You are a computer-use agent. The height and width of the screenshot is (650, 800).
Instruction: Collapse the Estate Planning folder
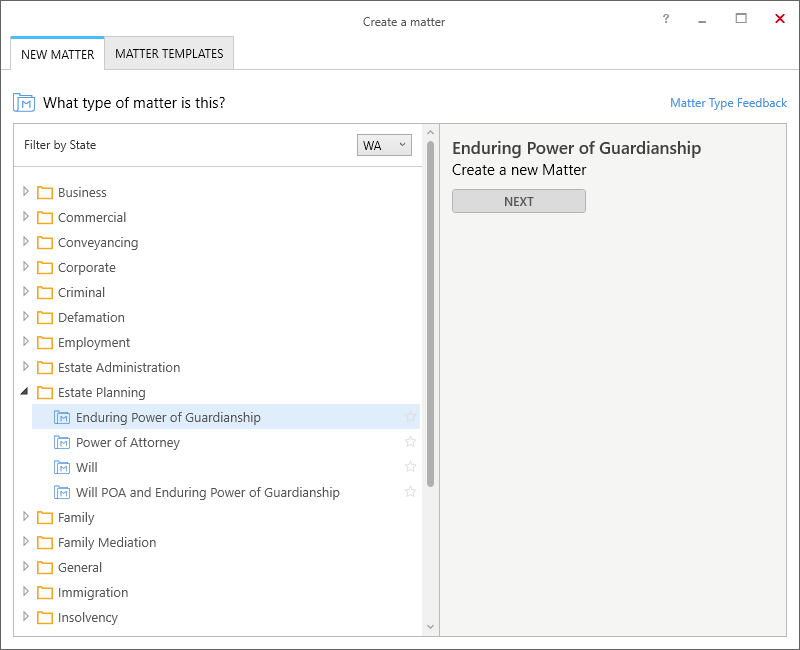click(24, 391)
